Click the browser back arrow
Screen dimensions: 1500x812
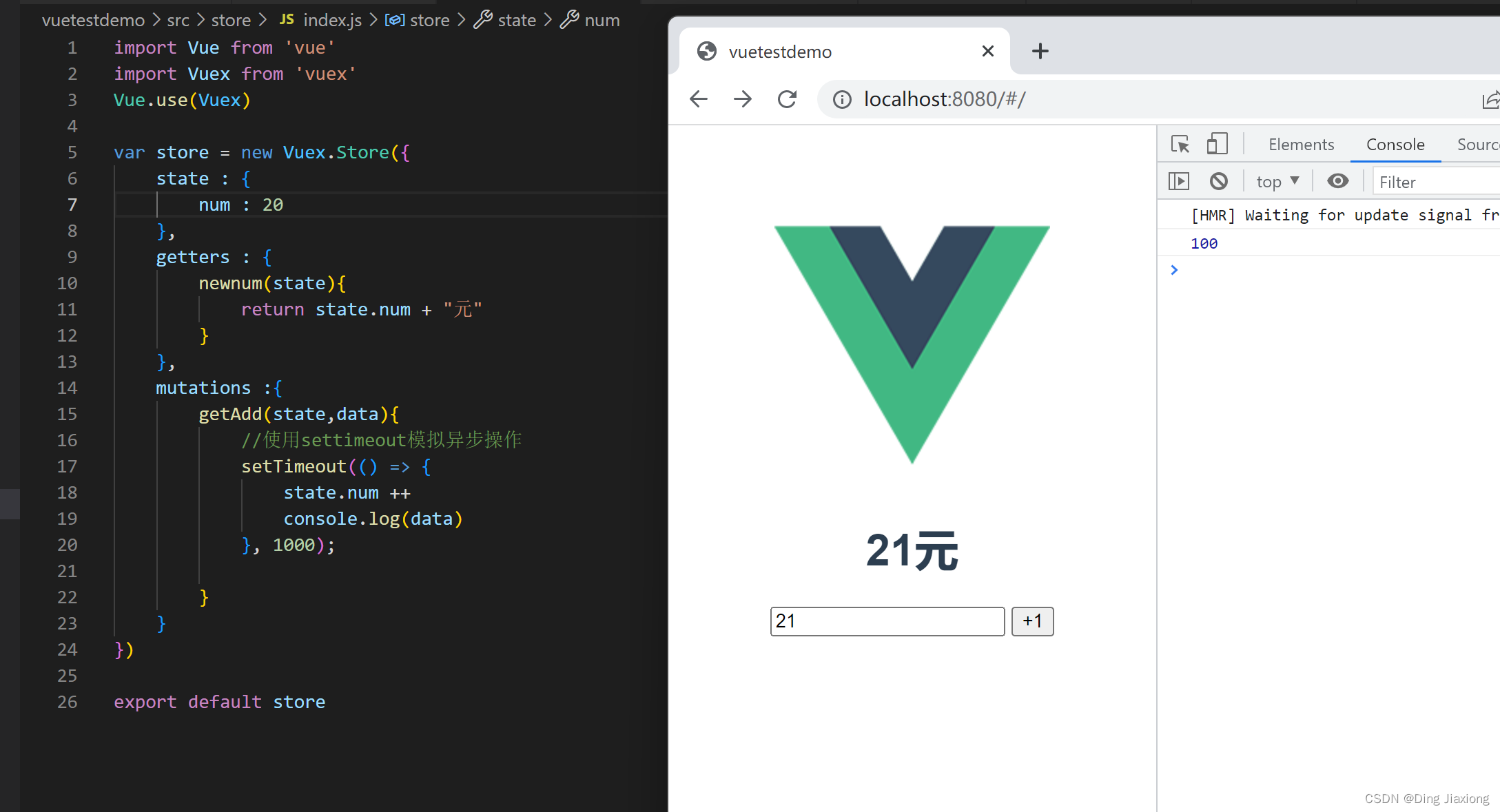(x=699, y=99)
